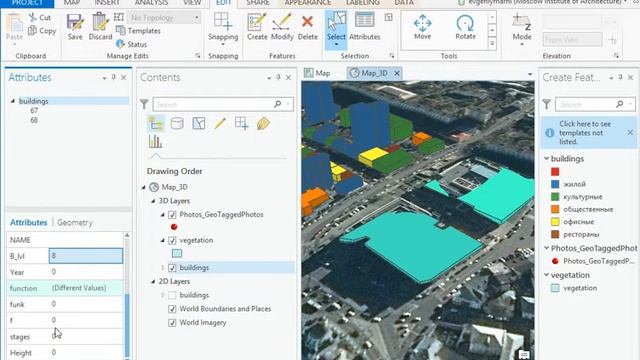Open the Select tool dropdown arrow
The width and height of the screenshot is (640, 360).
[336, 44]
